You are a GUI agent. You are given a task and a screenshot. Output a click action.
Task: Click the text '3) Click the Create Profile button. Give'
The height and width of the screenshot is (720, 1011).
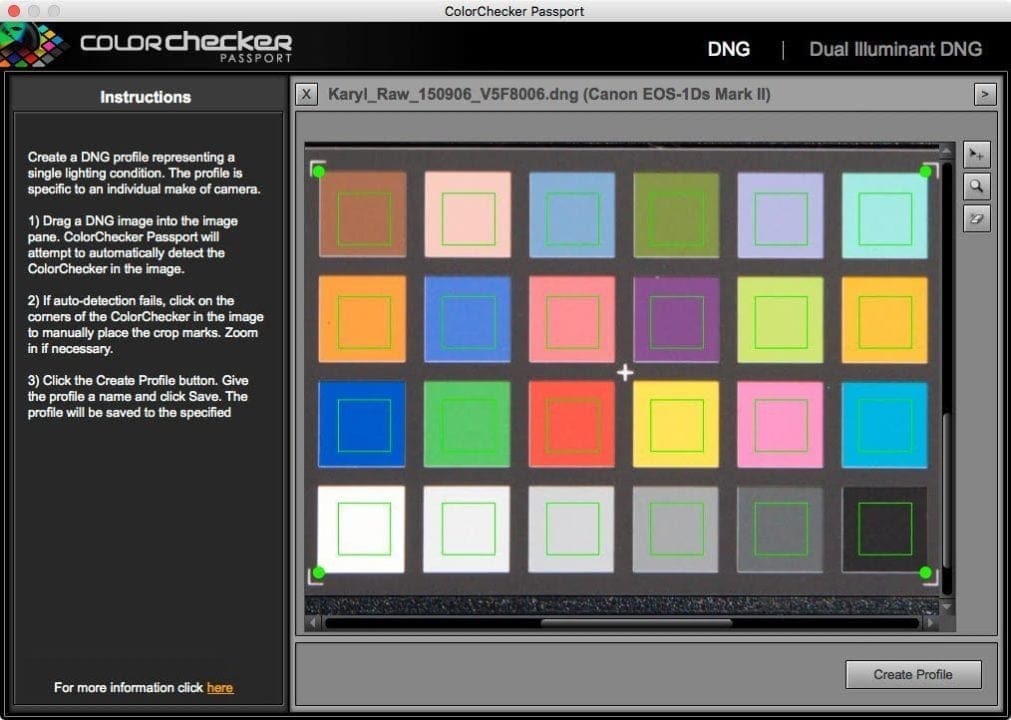tap(138, 380)
